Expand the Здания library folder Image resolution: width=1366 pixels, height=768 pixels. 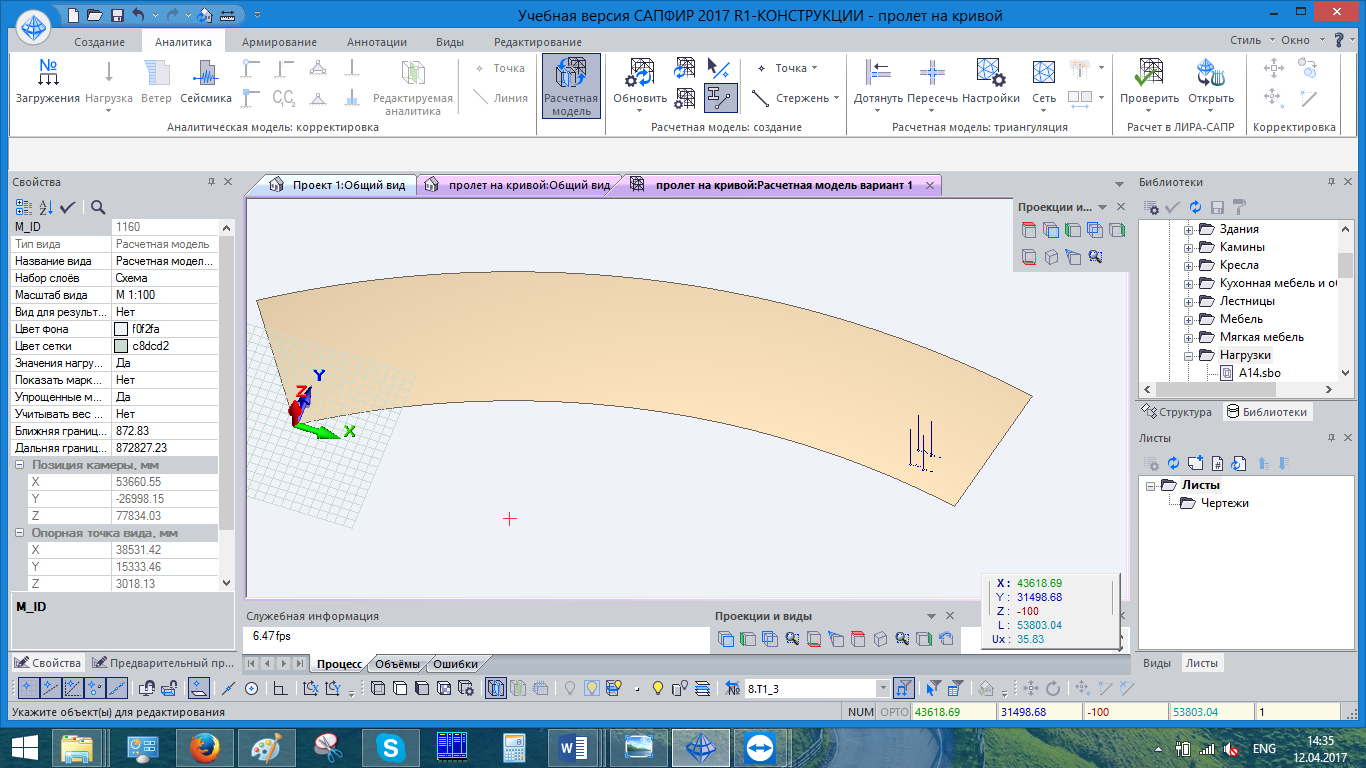(1189, 230)
